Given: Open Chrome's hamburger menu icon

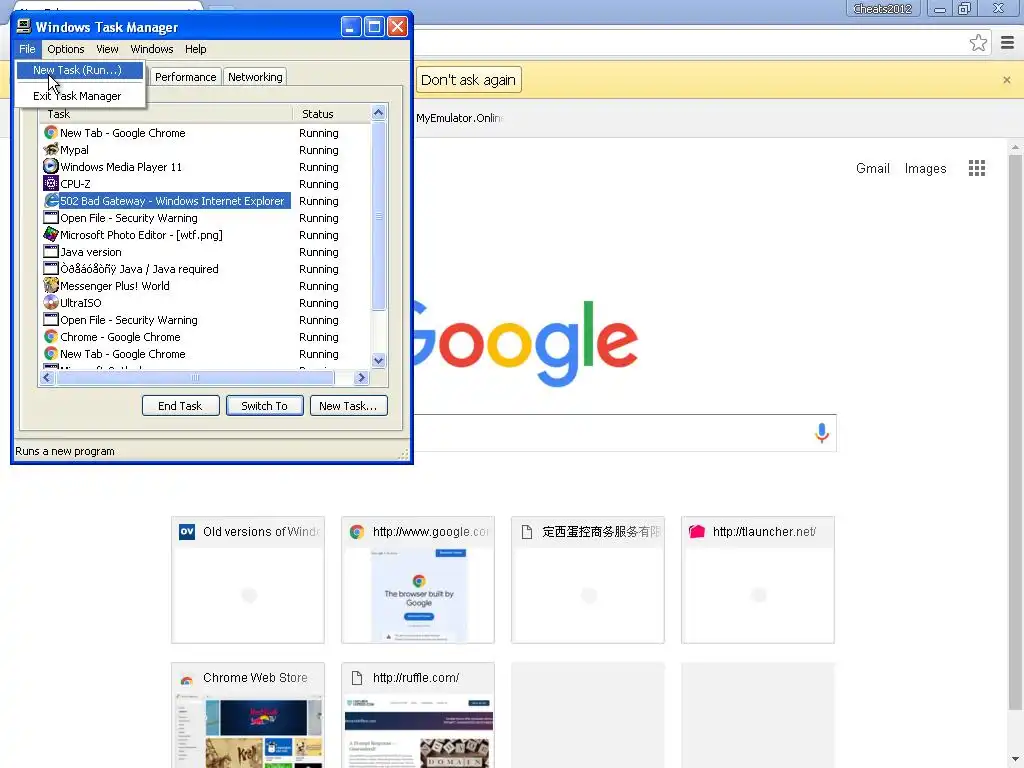Looking at the screenshot, I should pos(1007,43).
